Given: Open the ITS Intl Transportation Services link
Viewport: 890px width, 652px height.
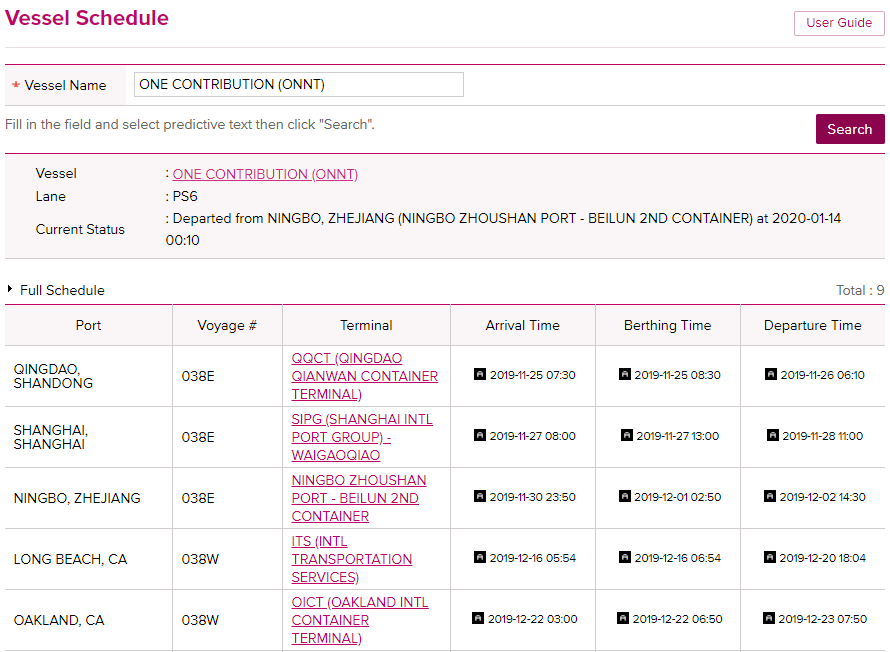Looking at the screenshot, I should point(351,559).
